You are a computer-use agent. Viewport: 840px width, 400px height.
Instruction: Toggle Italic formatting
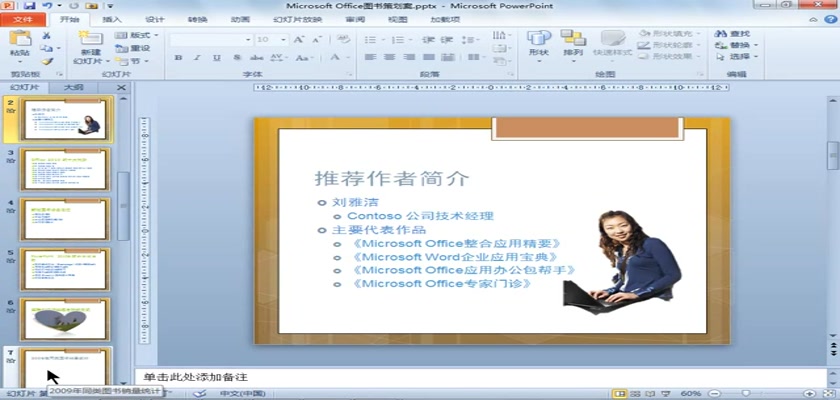click(197, 57)
